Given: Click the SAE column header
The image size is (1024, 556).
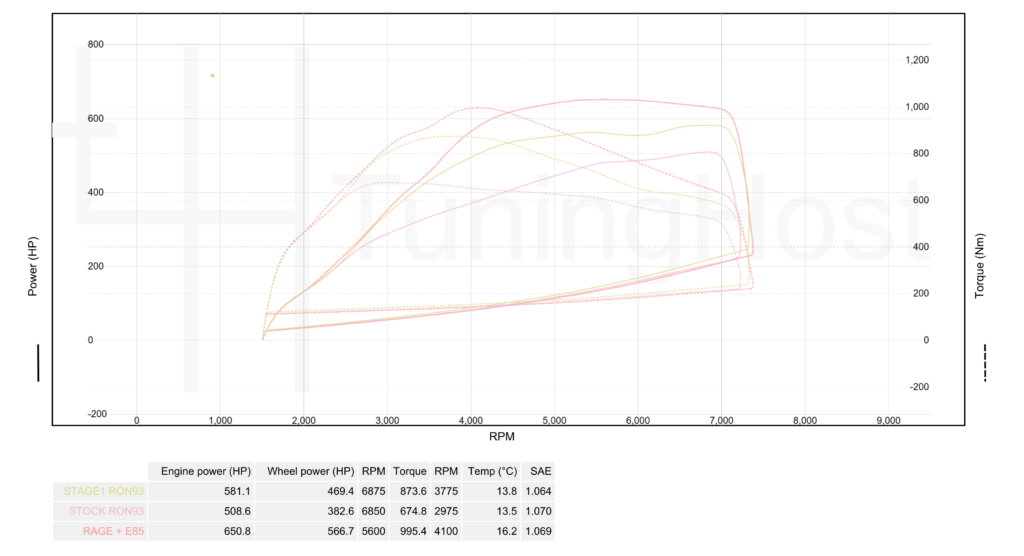Looking at the screenshot, I should tap(541, 470).
